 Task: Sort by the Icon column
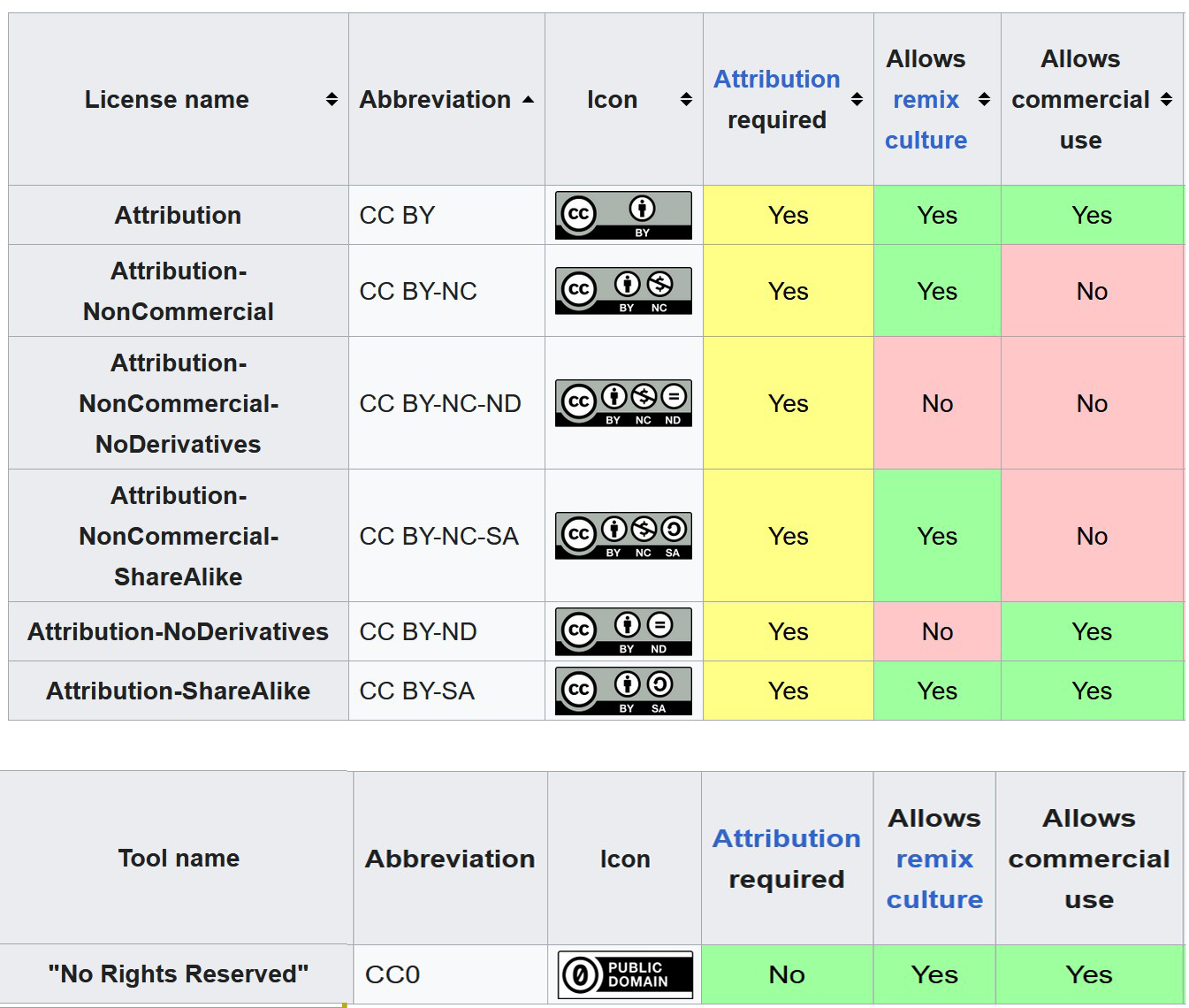pyautogui.click(x=686, y=99)
